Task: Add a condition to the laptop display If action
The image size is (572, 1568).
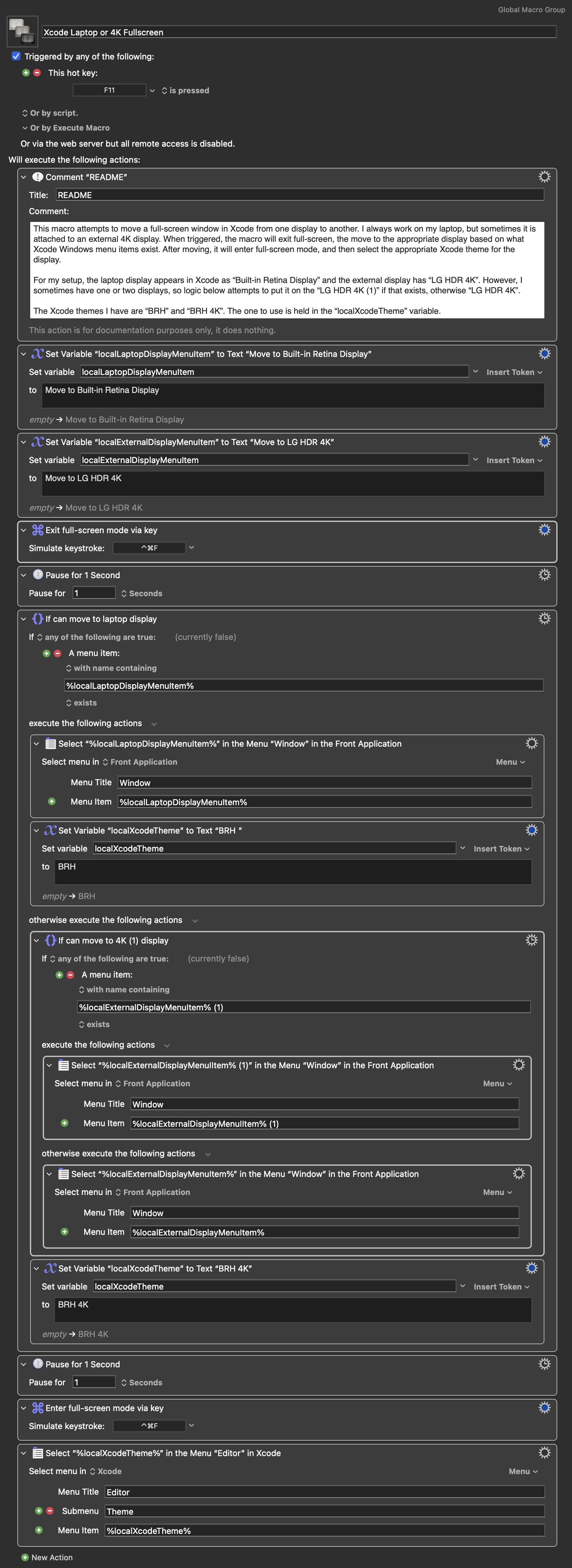Action: (46, 653)
